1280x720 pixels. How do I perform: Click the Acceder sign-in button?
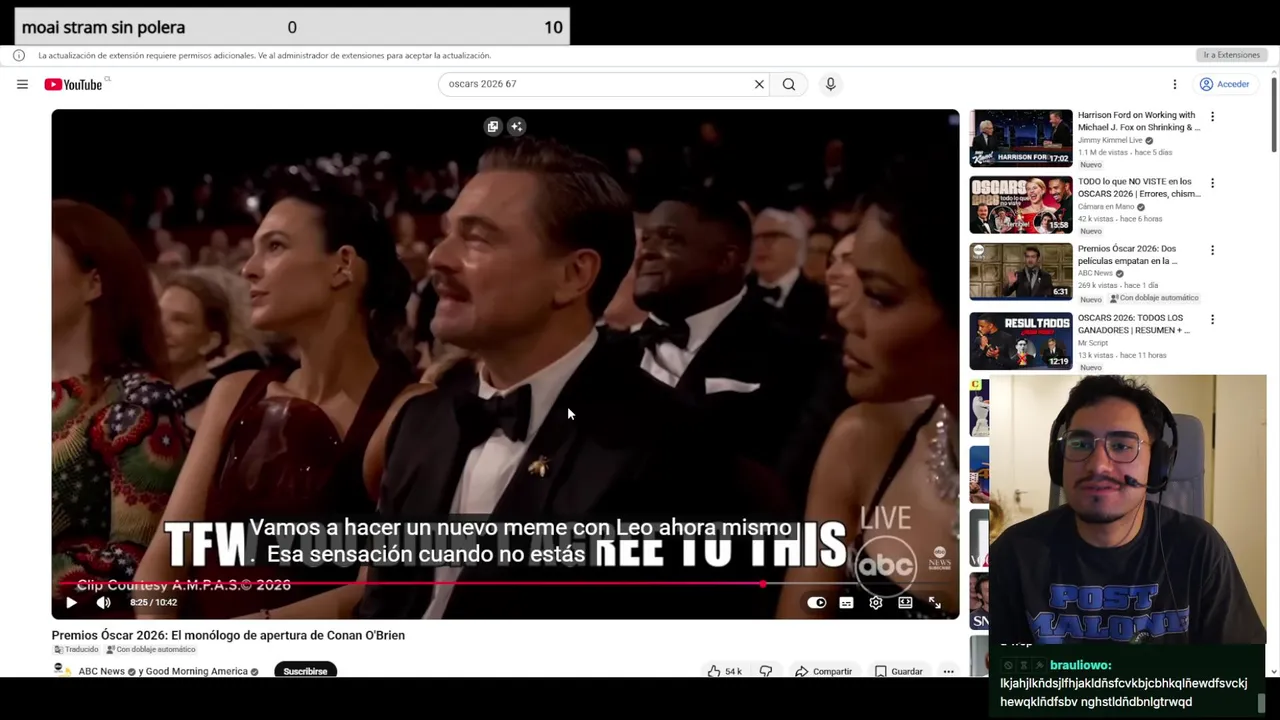click(1225, 84)
